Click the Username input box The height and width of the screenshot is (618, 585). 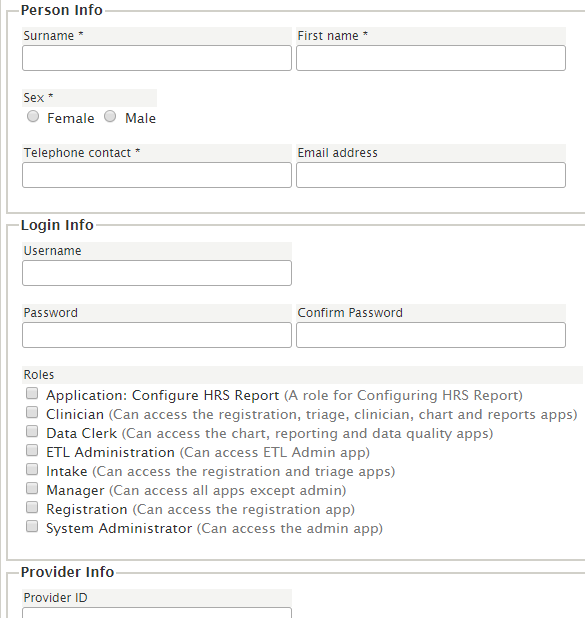coord(157,273)
